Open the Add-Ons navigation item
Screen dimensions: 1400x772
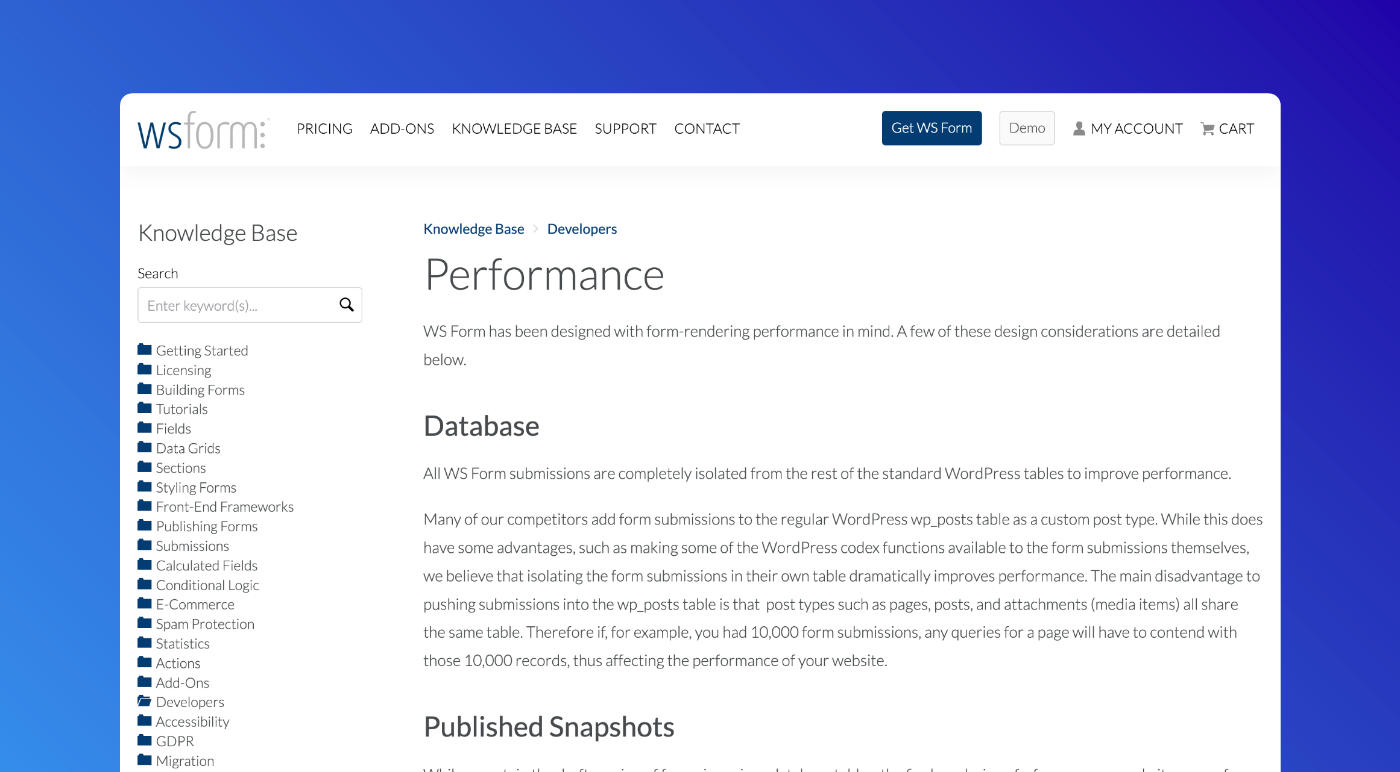(x=402, y=128)
